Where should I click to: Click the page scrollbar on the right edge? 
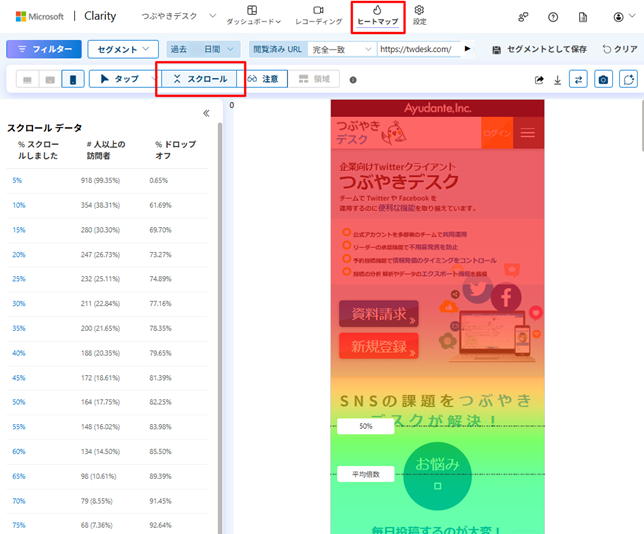(642, 127)
